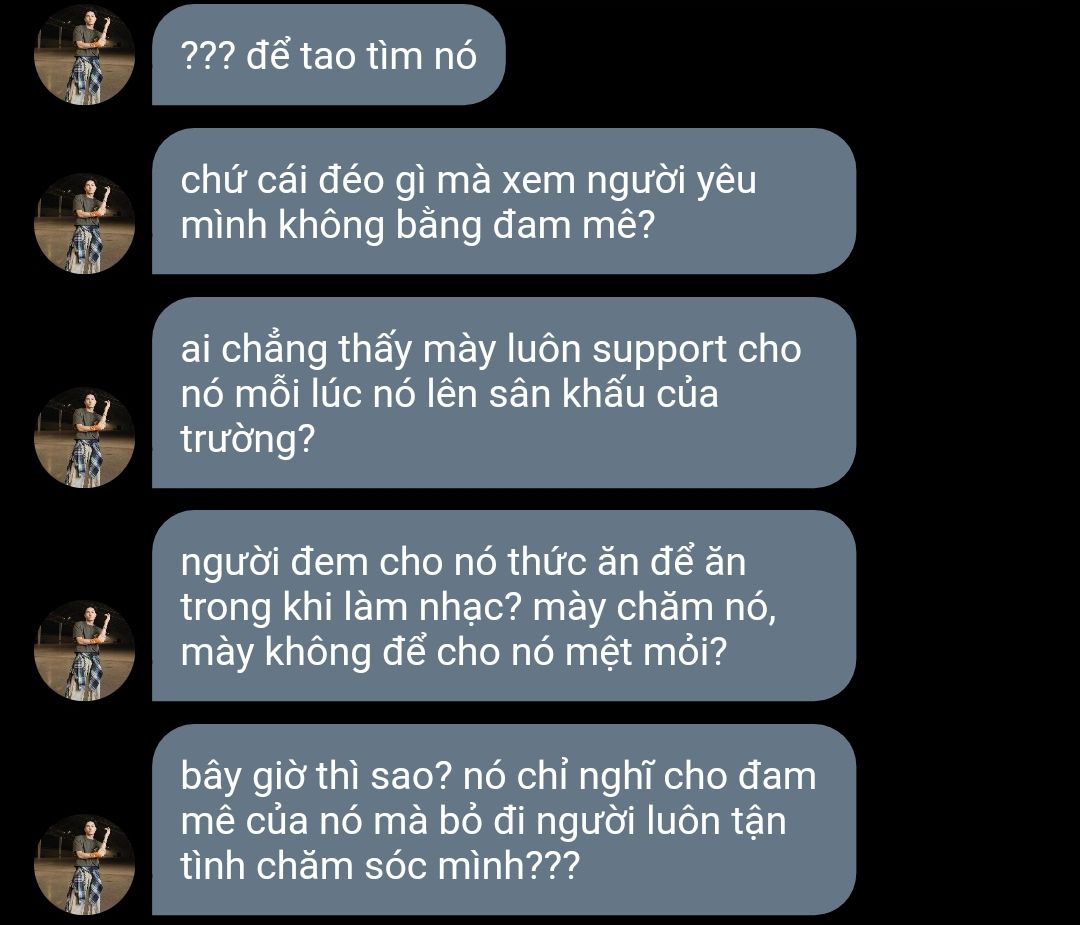Click line 'mê của nó mà bỏ đi người luôn tận'

(x=484, y=822)
